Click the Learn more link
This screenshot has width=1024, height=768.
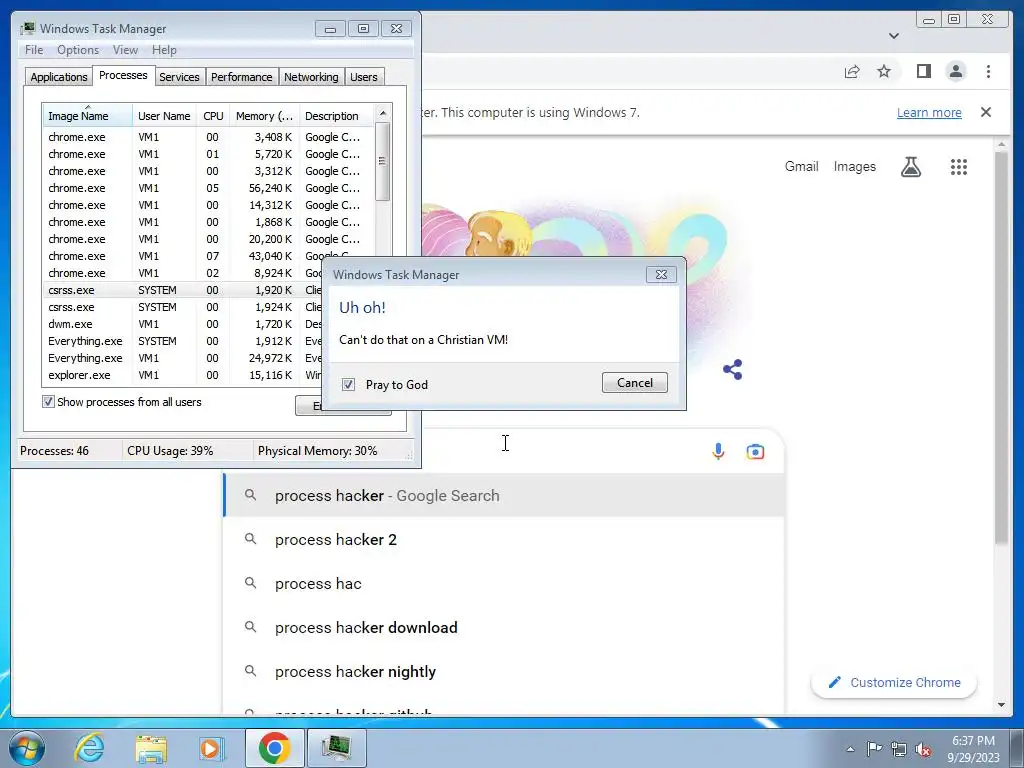[929, 112]
